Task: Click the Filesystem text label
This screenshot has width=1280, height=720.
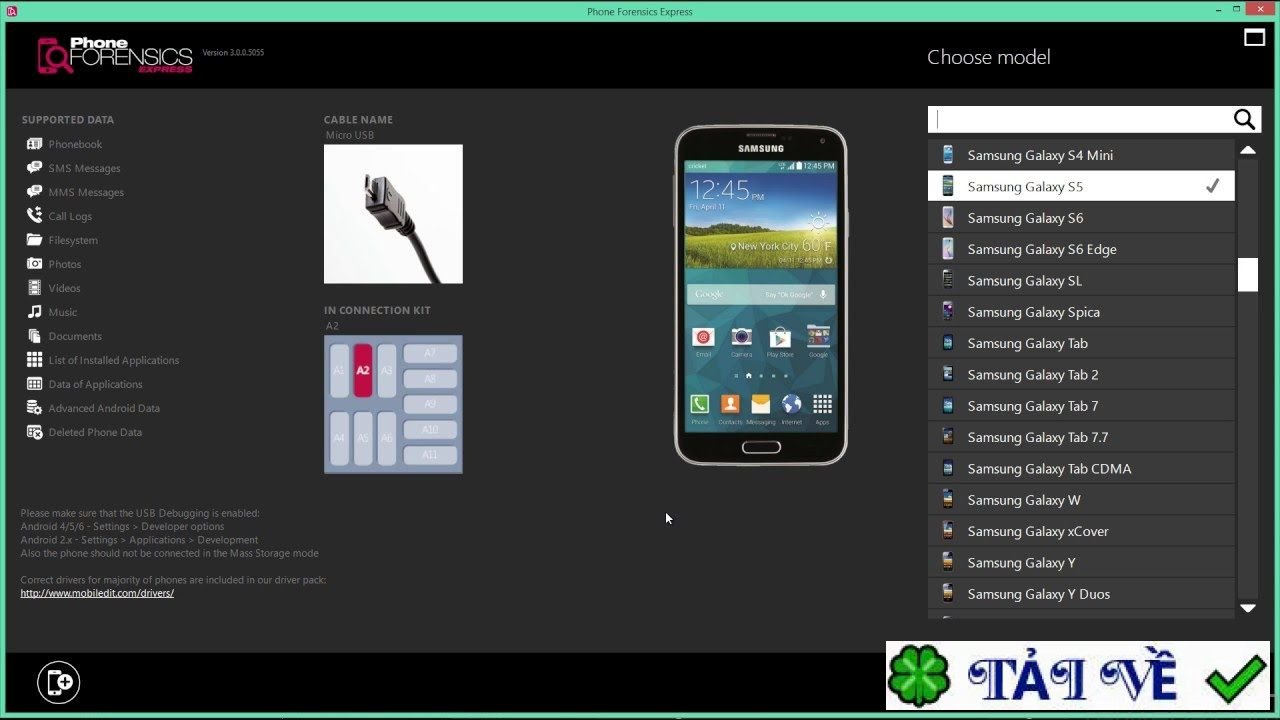Action: 73,240
